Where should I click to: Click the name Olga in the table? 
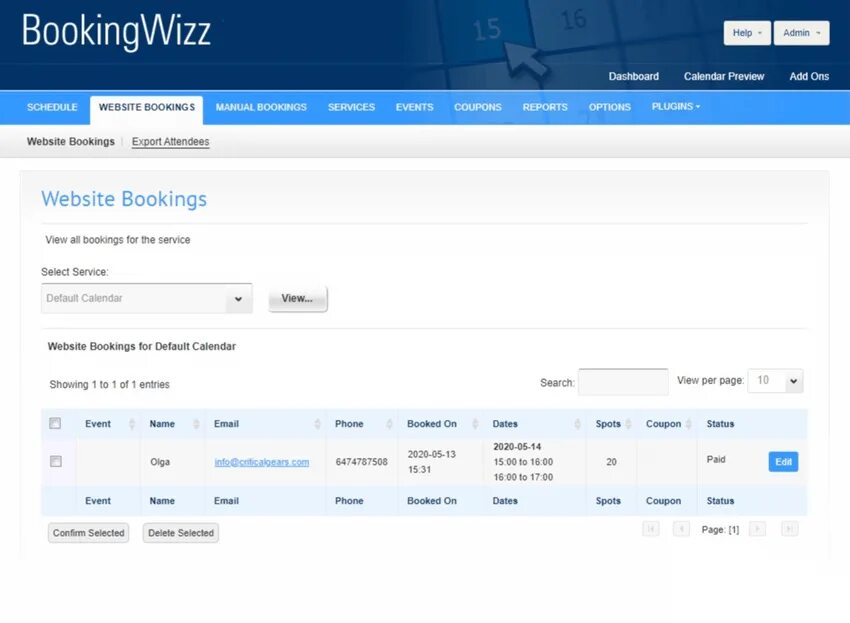click(x=160, y=462)
